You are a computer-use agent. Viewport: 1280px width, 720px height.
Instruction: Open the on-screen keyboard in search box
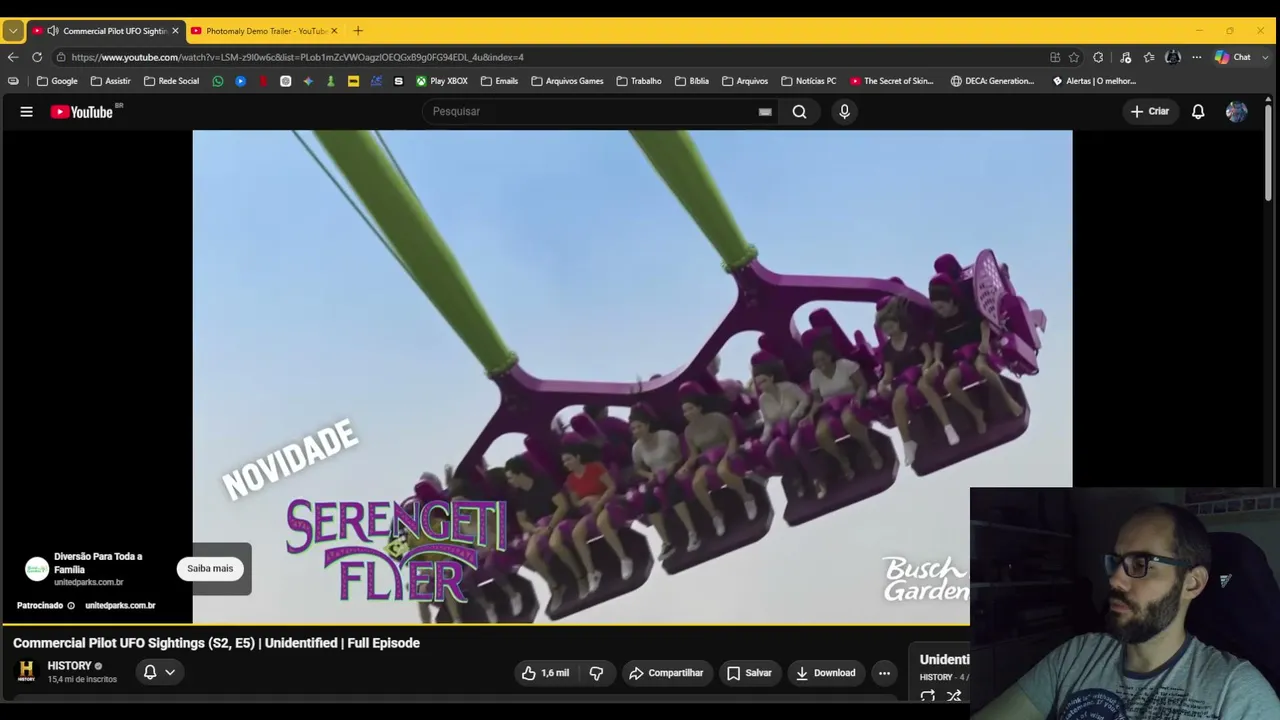765,112
